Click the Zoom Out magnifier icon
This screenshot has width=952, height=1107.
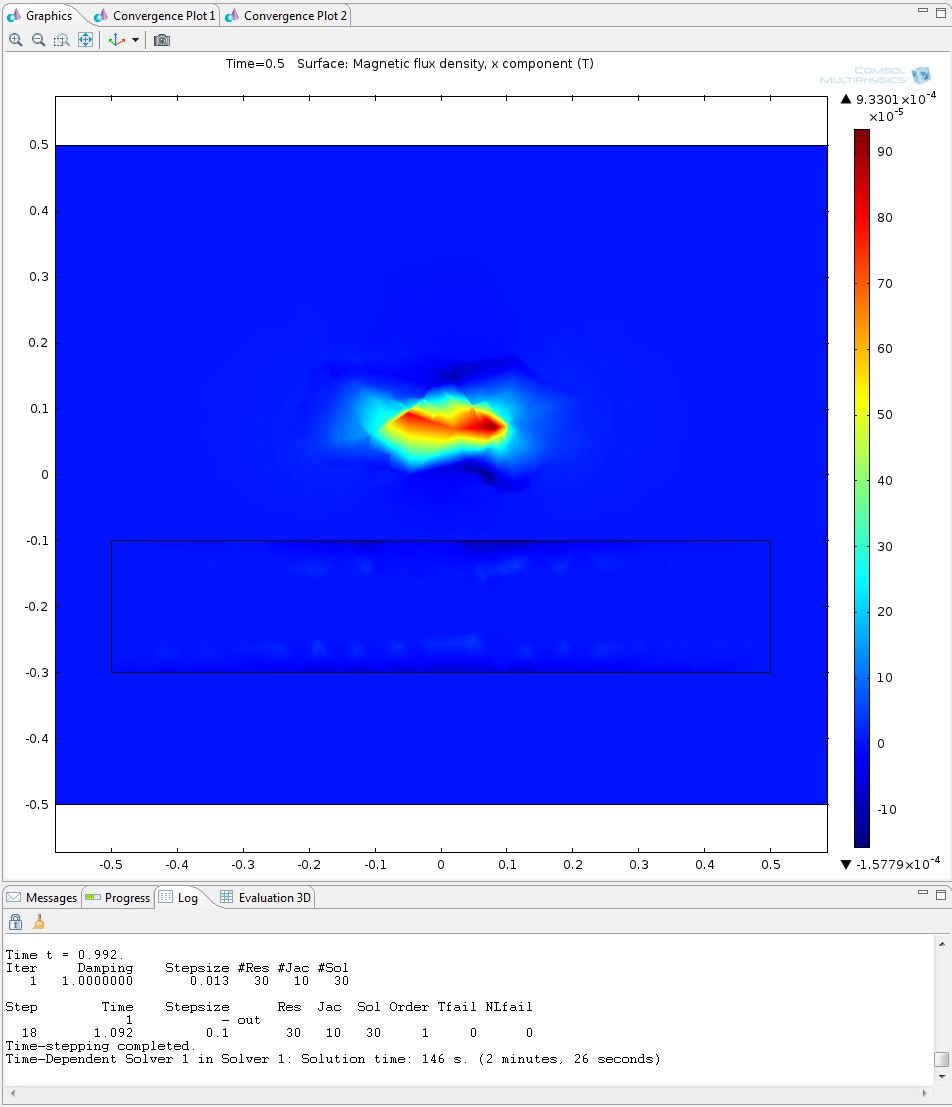[x=38, y=40]
